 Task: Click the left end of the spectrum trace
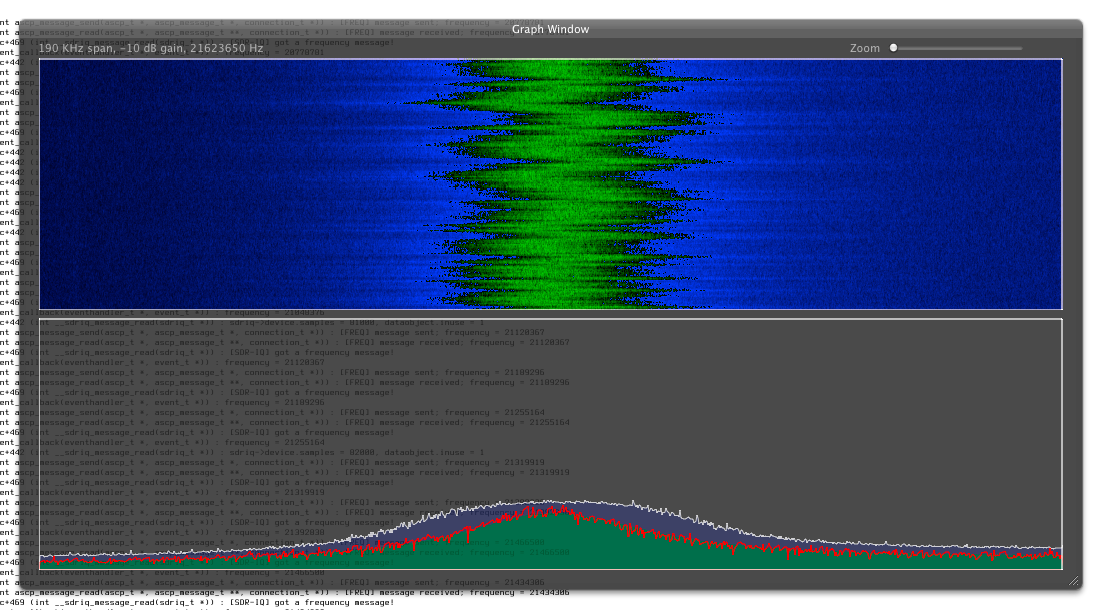[43, 555]
